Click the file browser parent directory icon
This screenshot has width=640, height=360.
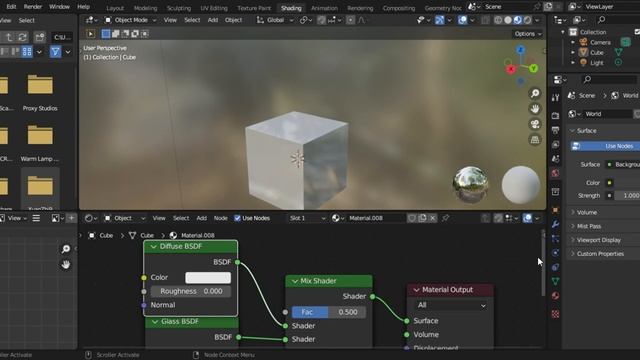pos(9,37)
